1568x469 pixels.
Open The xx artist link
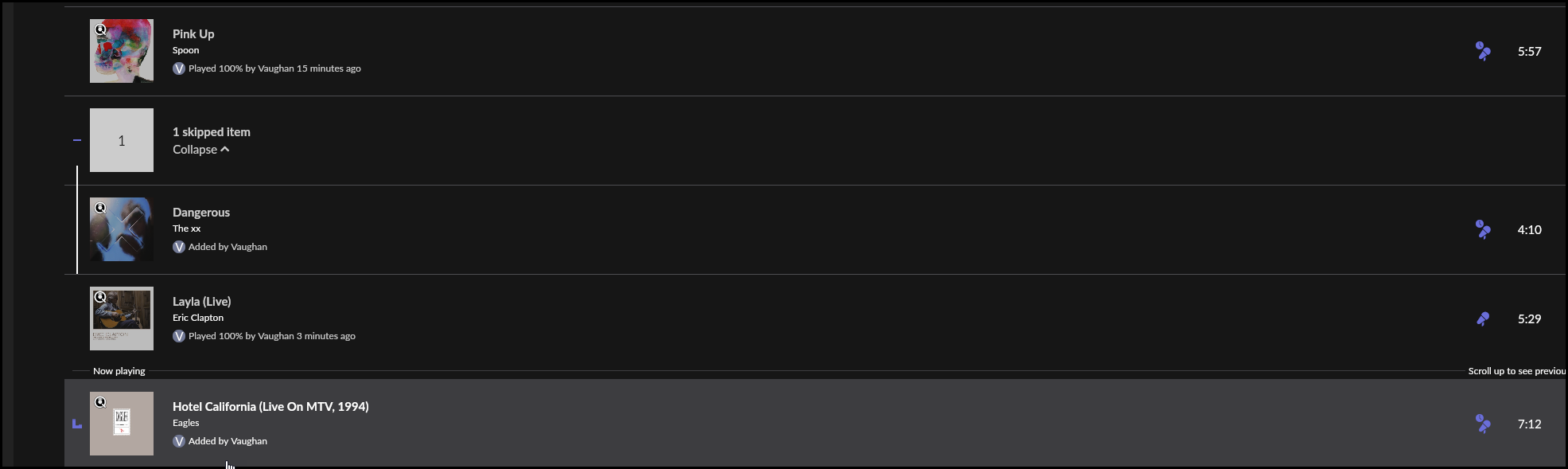coord(187,229)
